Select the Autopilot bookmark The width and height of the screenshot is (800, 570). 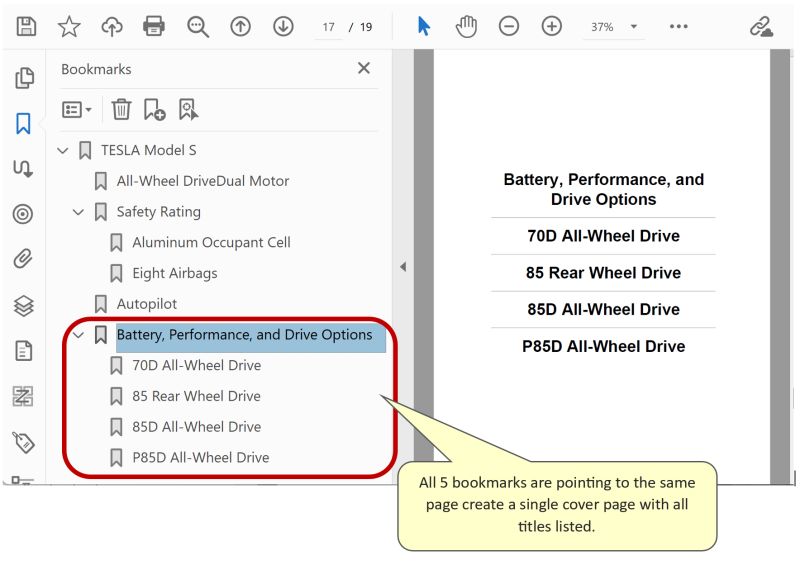coord(146,304)
